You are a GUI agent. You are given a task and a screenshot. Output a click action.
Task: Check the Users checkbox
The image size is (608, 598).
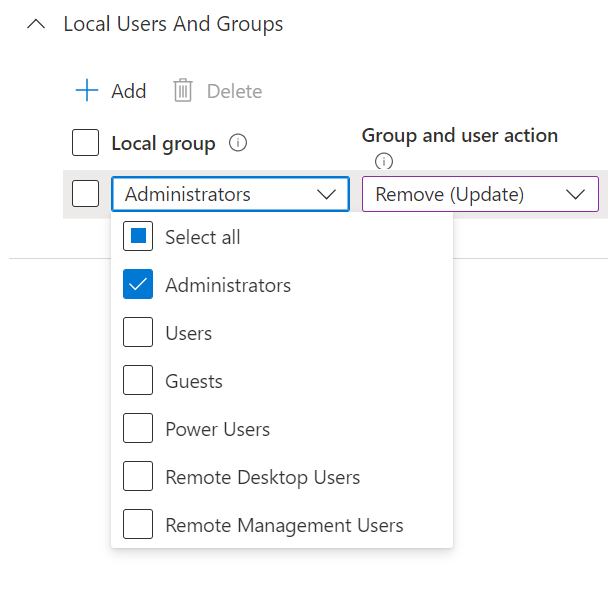(138, 333)
